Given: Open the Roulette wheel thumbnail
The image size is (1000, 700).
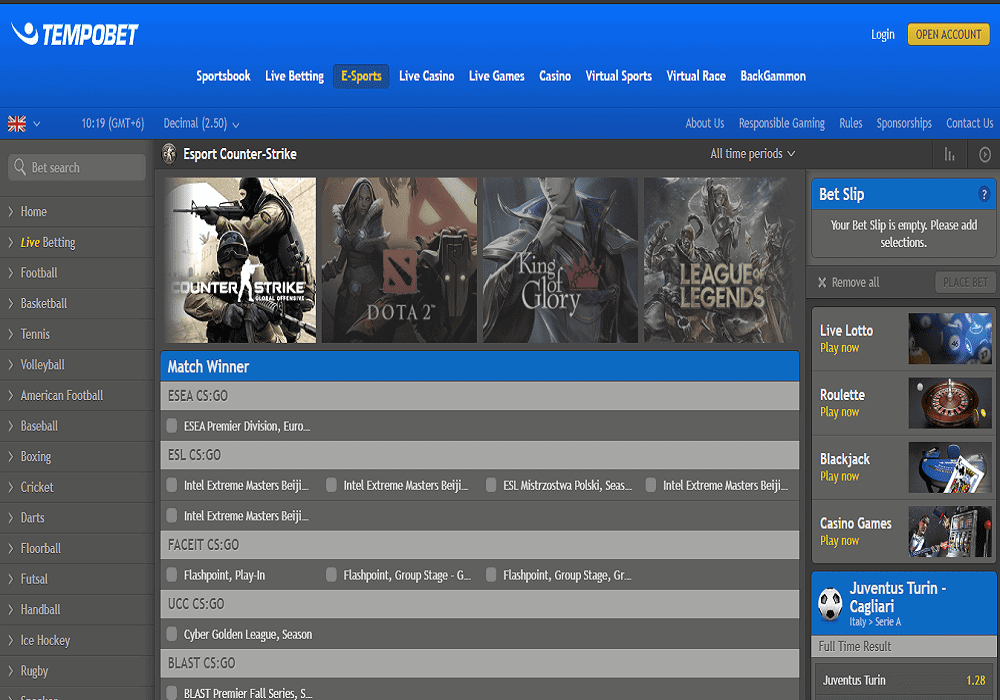Looking at the screenshot, I should 950,403.
